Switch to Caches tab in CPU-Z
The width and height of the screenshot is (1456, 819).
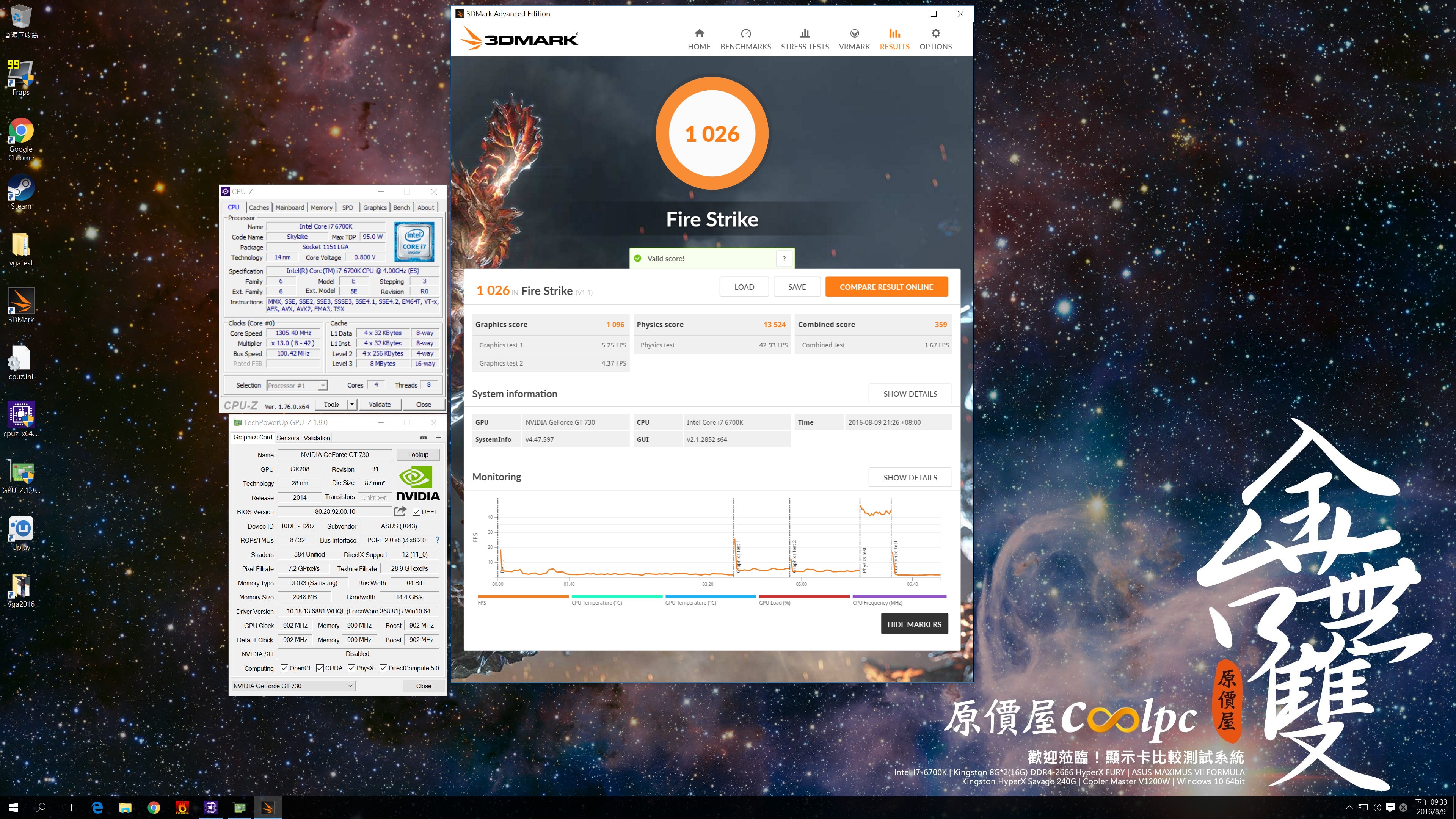[x=259, y=207]
